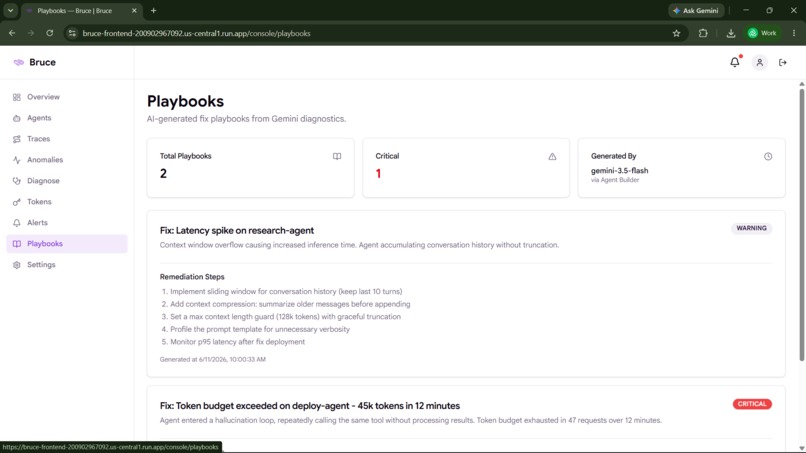Open the Overview page in sidebar
This screenshot has width=806, height=453.
point(67,97)
